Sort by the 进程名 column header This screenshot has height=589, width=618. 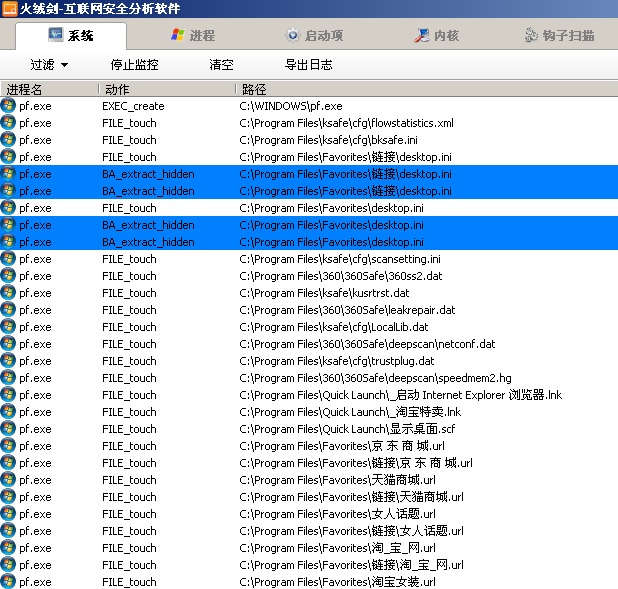tap(49, 89)
